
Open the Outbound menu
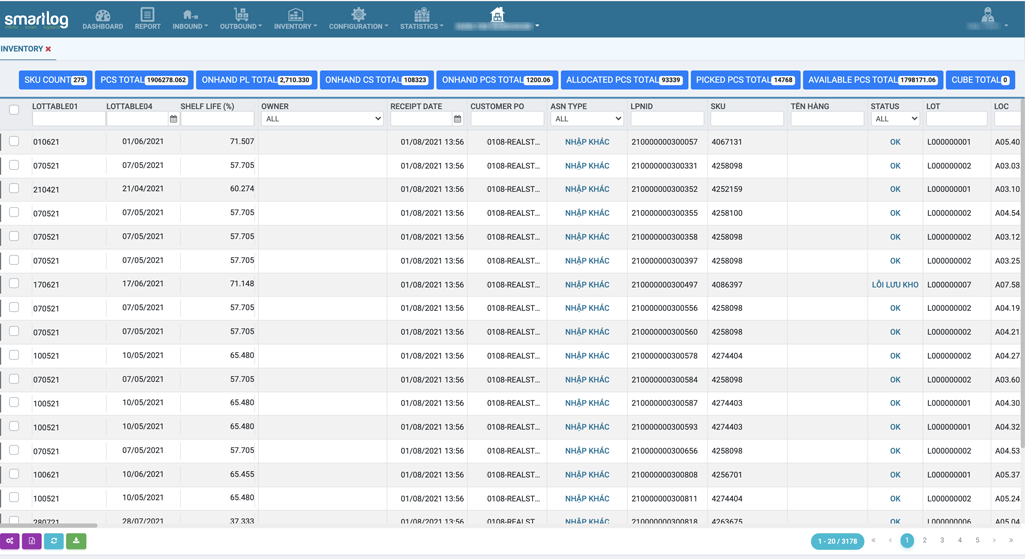240,19
